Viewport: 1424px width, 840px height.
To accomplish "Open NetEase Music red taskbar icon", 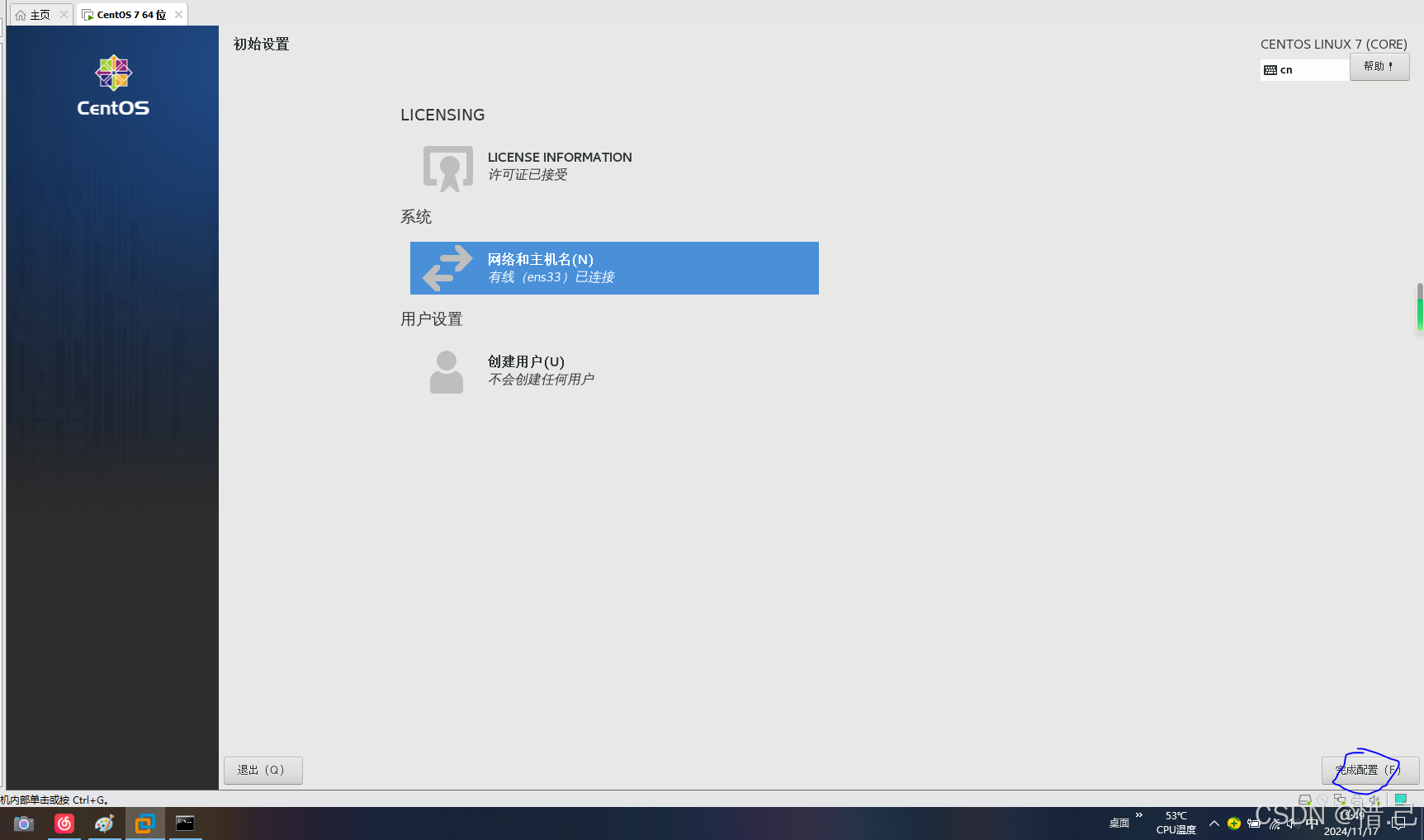I will coord(64,823).
